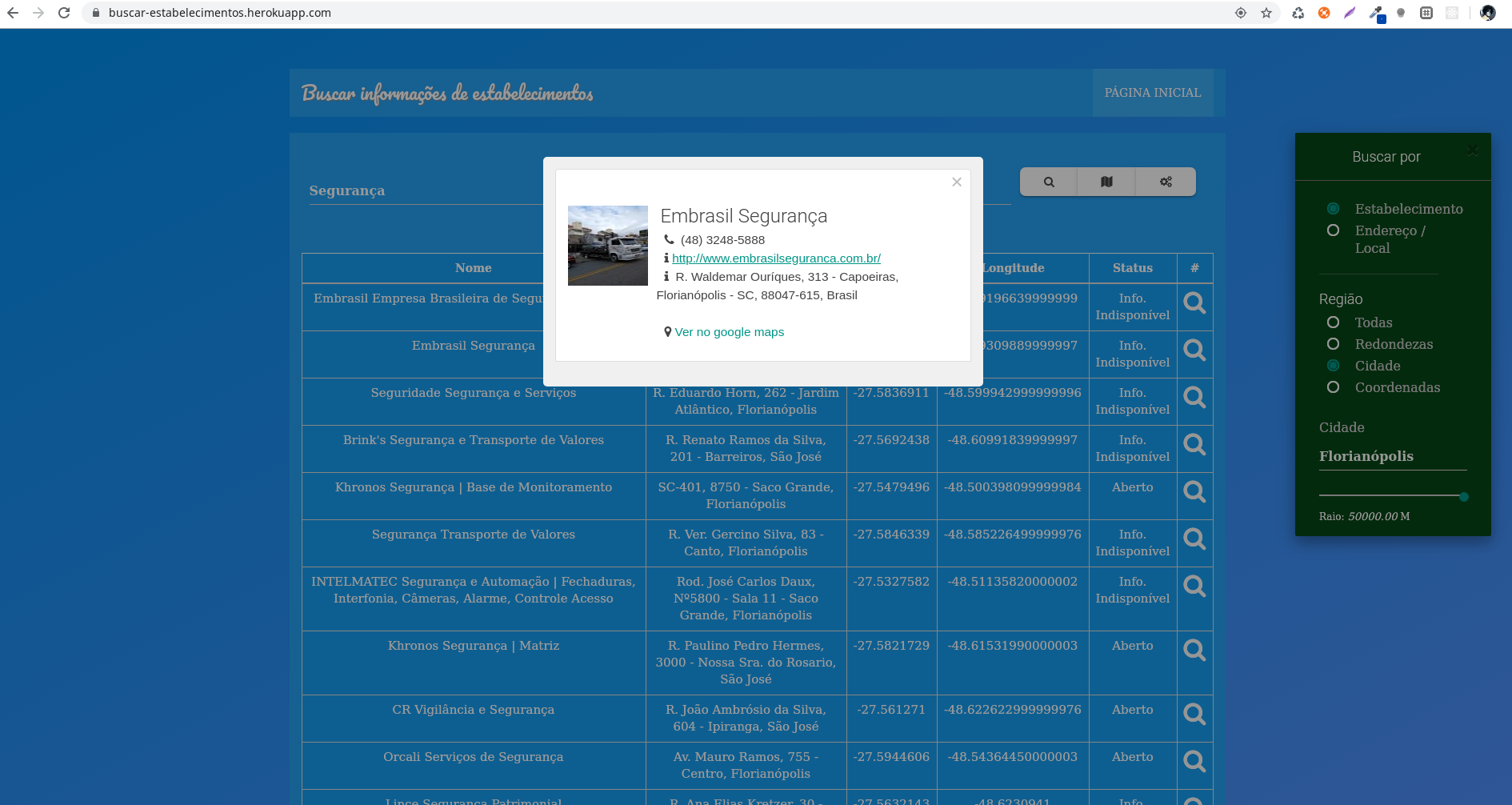Click the search magnifier button in toolbar
The height and width of the screenshot is (805, 1512).
pyautogui.click(x=1049, y=182)
